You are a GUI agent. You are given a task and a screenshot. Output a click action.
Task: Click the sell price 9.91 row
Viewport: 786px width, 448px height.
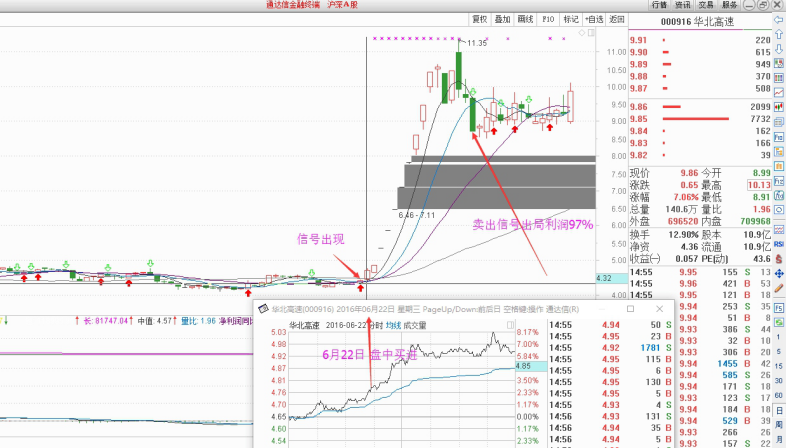click(700, 40)
